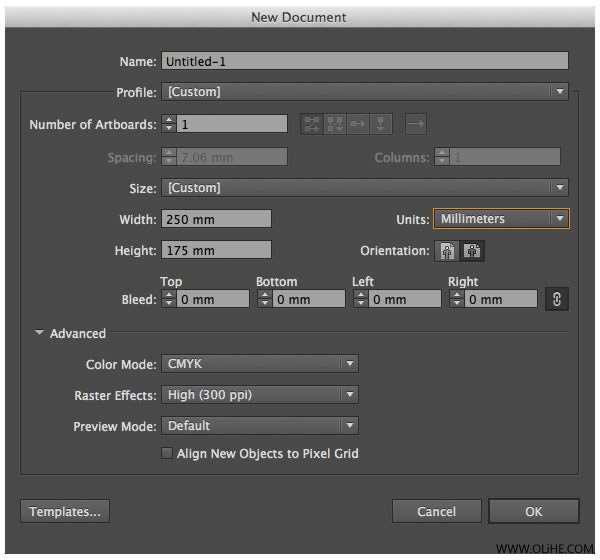This screenshot has height=560, width=600.
Task: Select portrait orientation icon
Action: (447, 251)
